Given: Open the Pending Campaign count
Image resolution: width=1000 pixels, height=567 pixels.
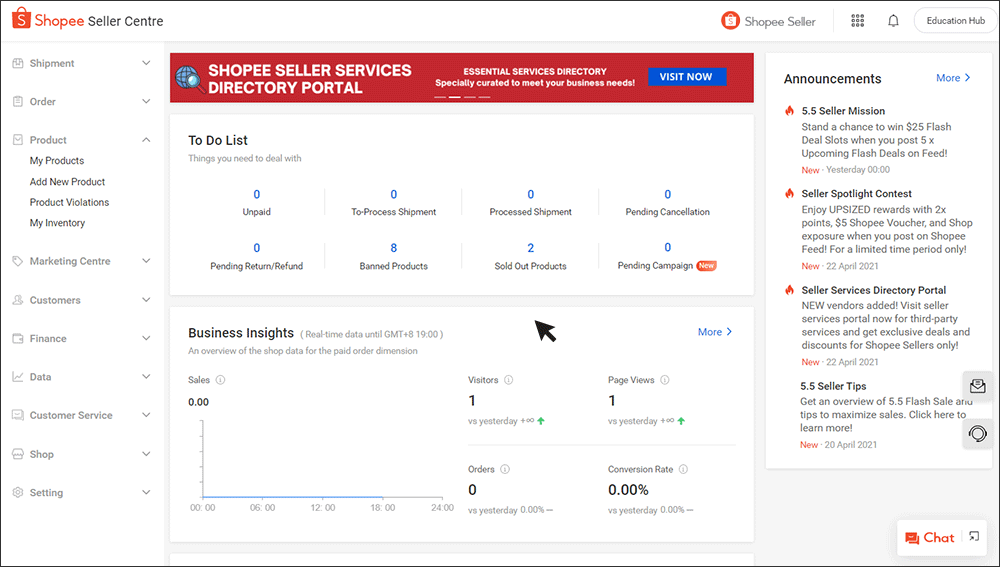Looking at the screenshot, I should tap(668, 247).
